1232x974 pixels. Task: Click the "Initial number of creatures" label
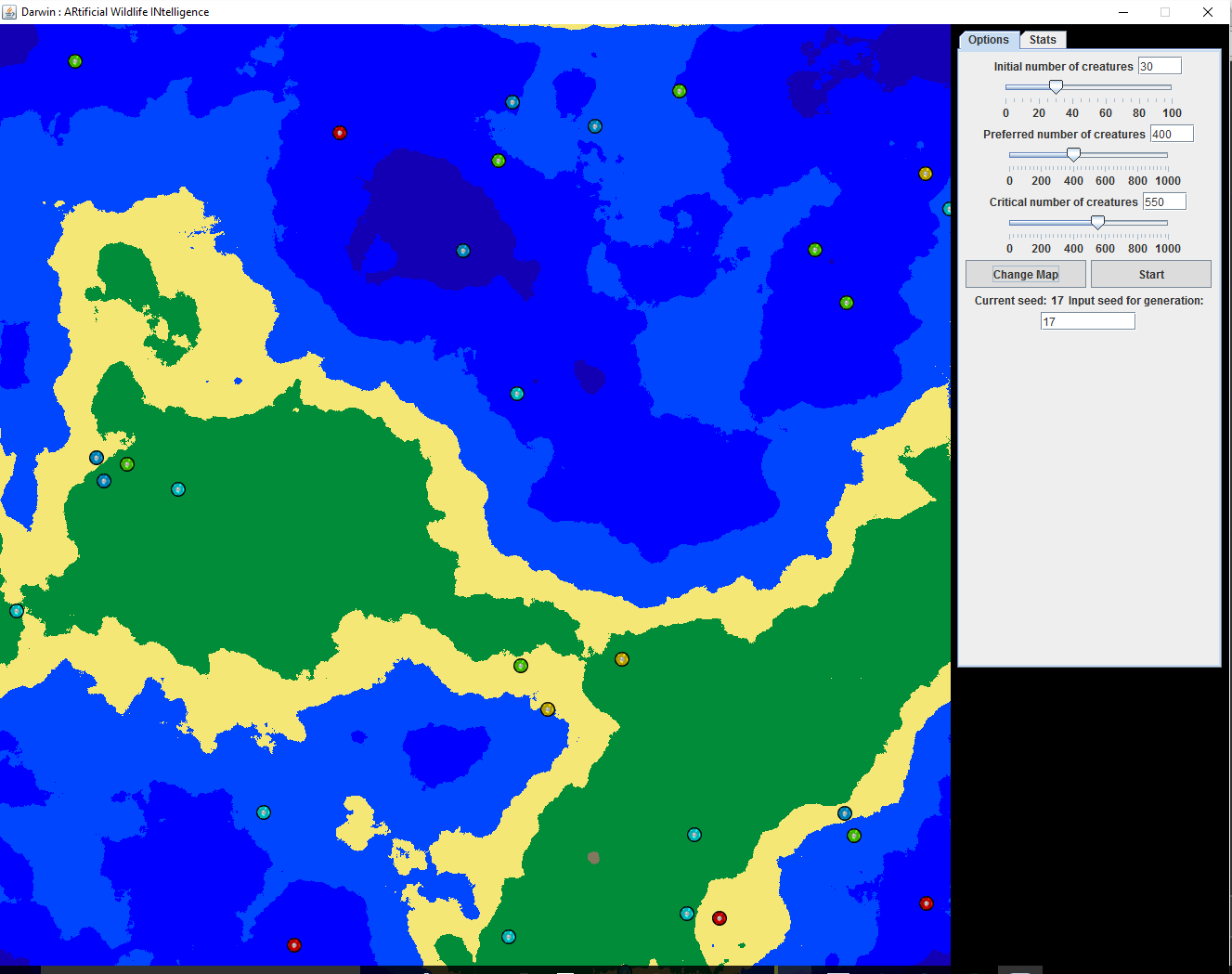pos(1063,67)
